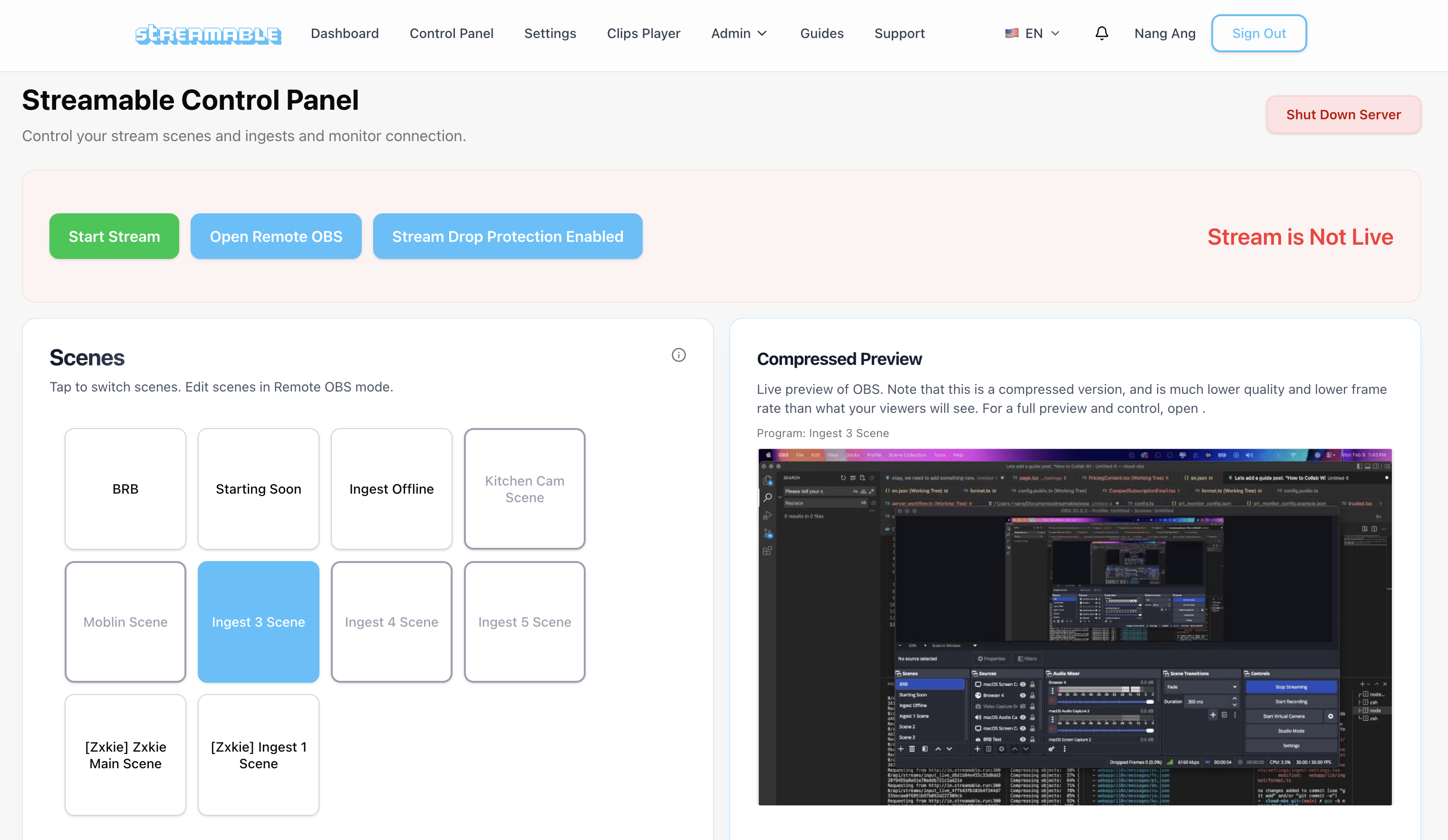Image resolution: width=1448 pixels, height=840 pixels.
Task: Navigate to the Dashboard page
Action: [344, 33]
